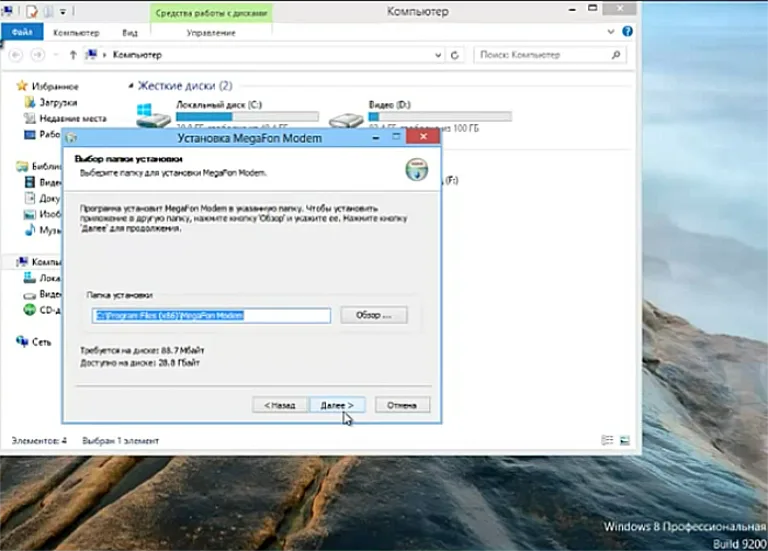Screen dimensions: 768x551
Task: Open recent locations dropdown arrow
Action: coord(56,55)
